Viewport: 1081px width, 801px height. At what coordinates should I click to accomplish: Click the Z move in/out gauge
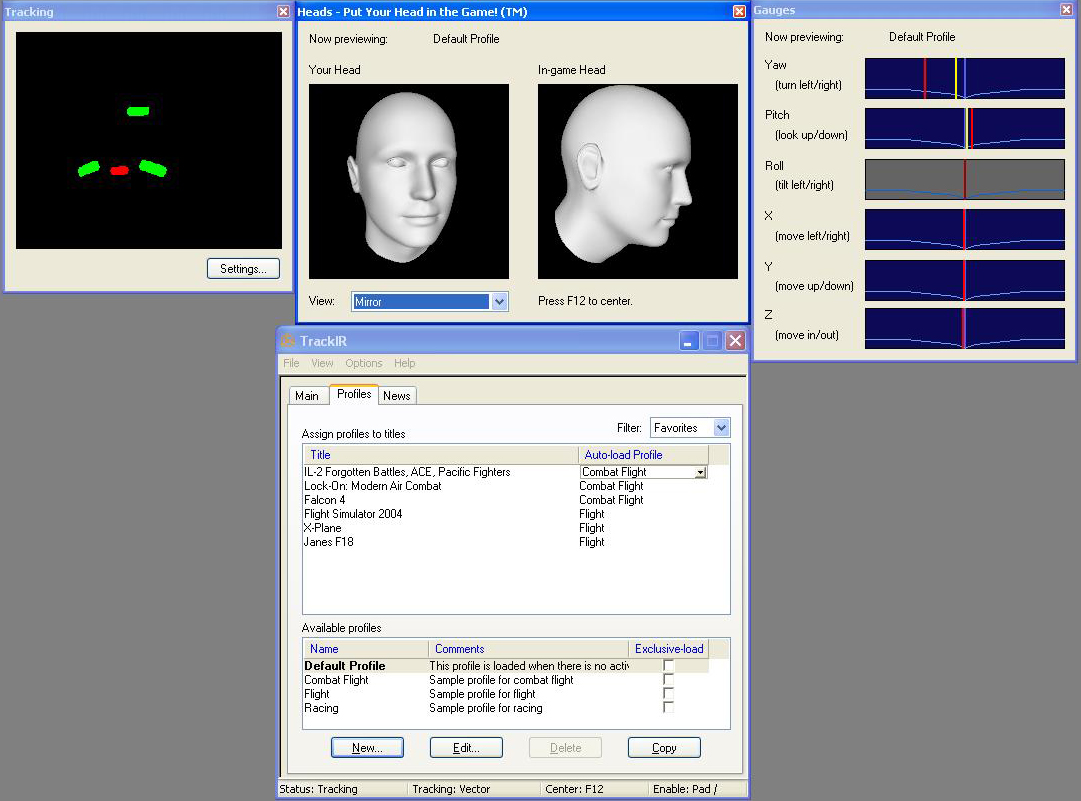[964, 328]
